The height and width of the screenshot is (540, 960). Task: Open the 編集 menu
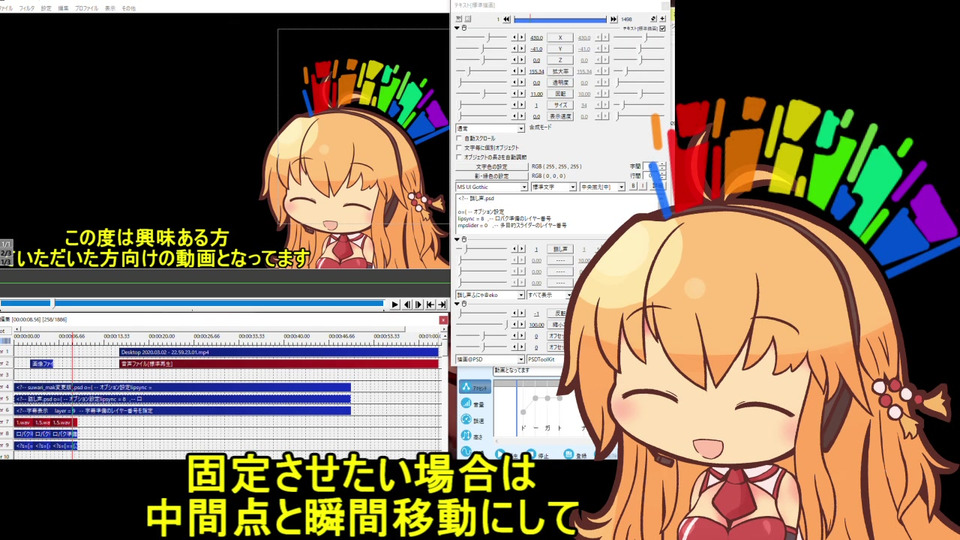click(63, 9)
